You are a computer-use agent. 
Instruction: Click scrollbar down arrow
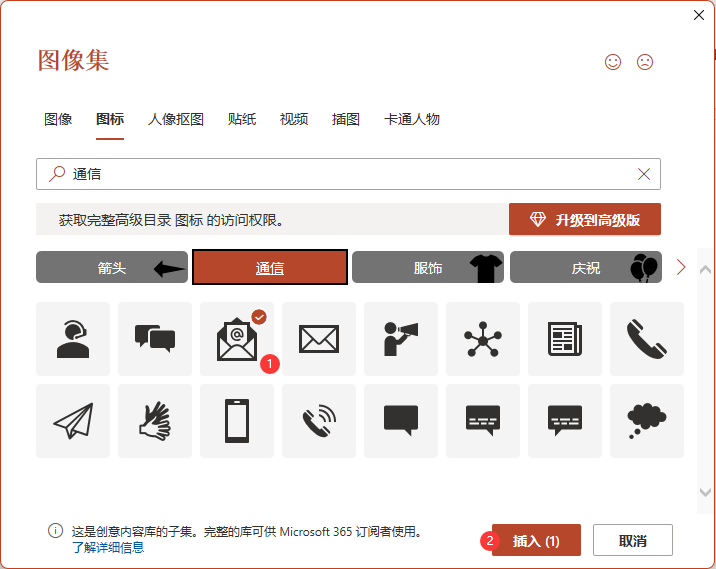pyautogui.click(x=705, y=492)
